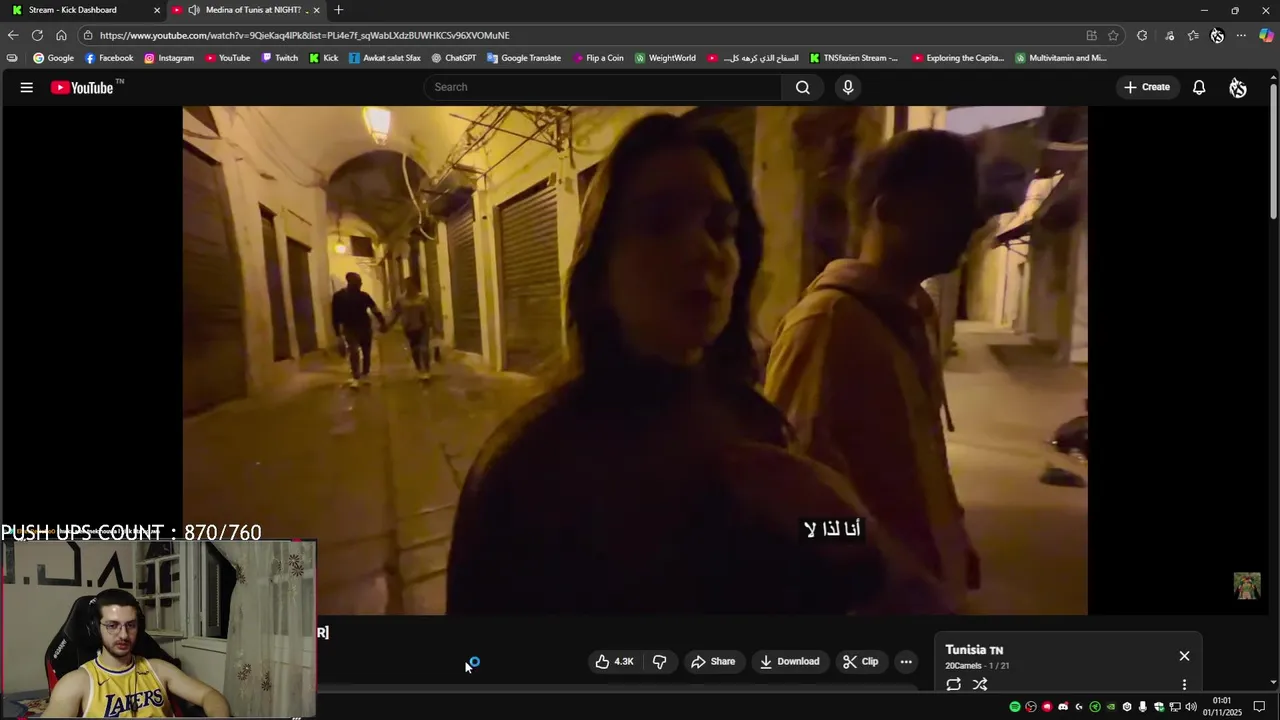Screen dimensions: 1280x720
Task: Toggle playlist shuffle
Action: pos(980,684)
